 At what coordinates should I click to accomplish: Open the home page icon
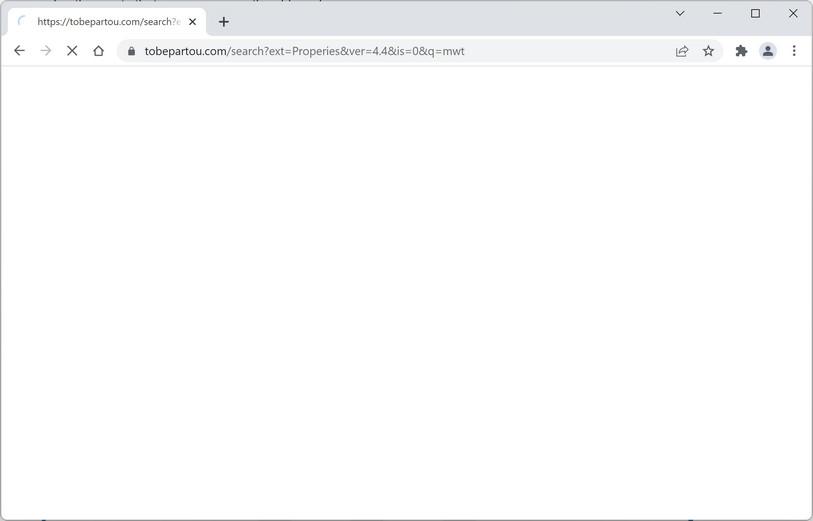click(99, 51)
